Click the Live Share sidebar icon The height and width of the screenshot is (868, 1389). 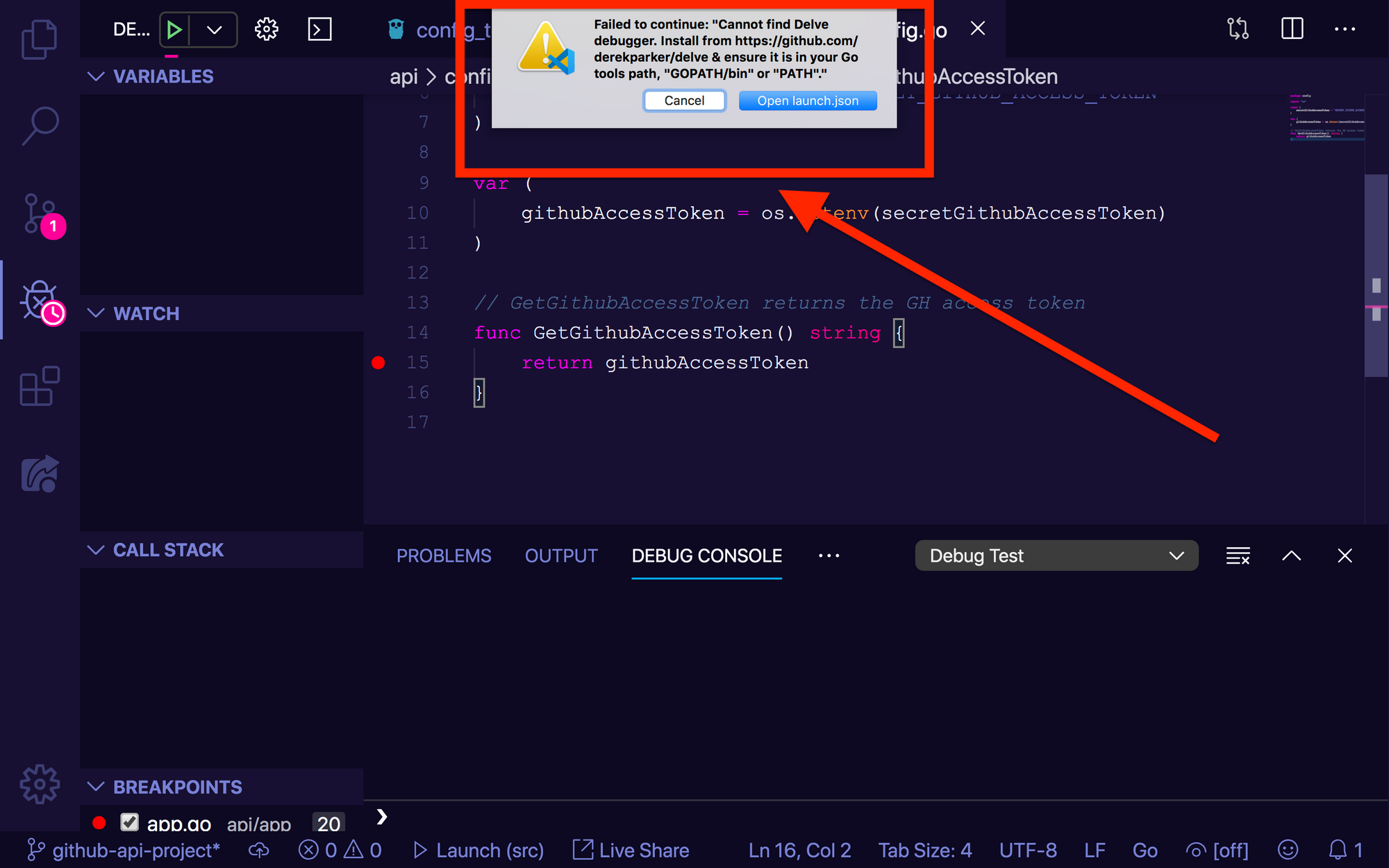coord(40,474)
